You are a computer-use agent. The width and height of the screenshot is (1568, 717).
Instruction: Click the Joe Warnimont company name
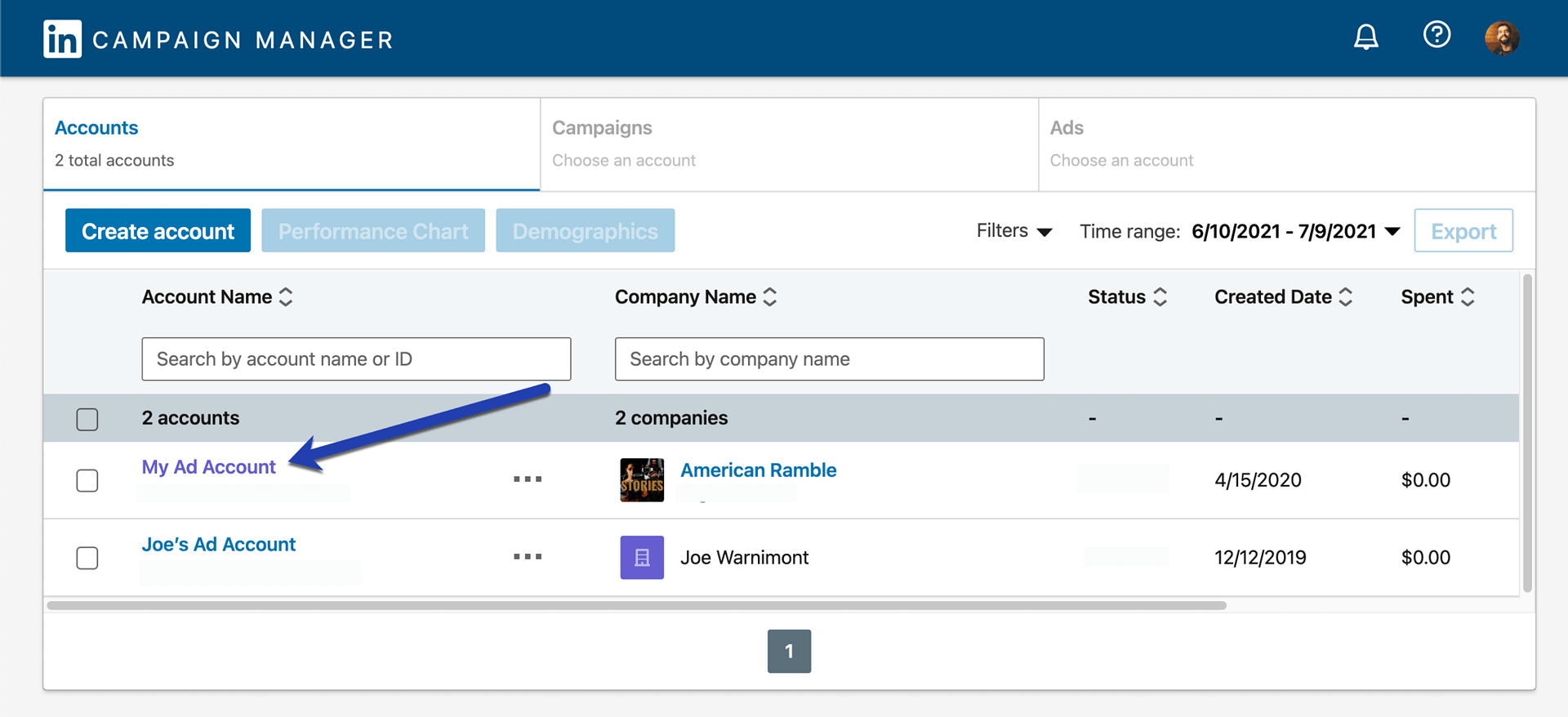coord(745,558)
